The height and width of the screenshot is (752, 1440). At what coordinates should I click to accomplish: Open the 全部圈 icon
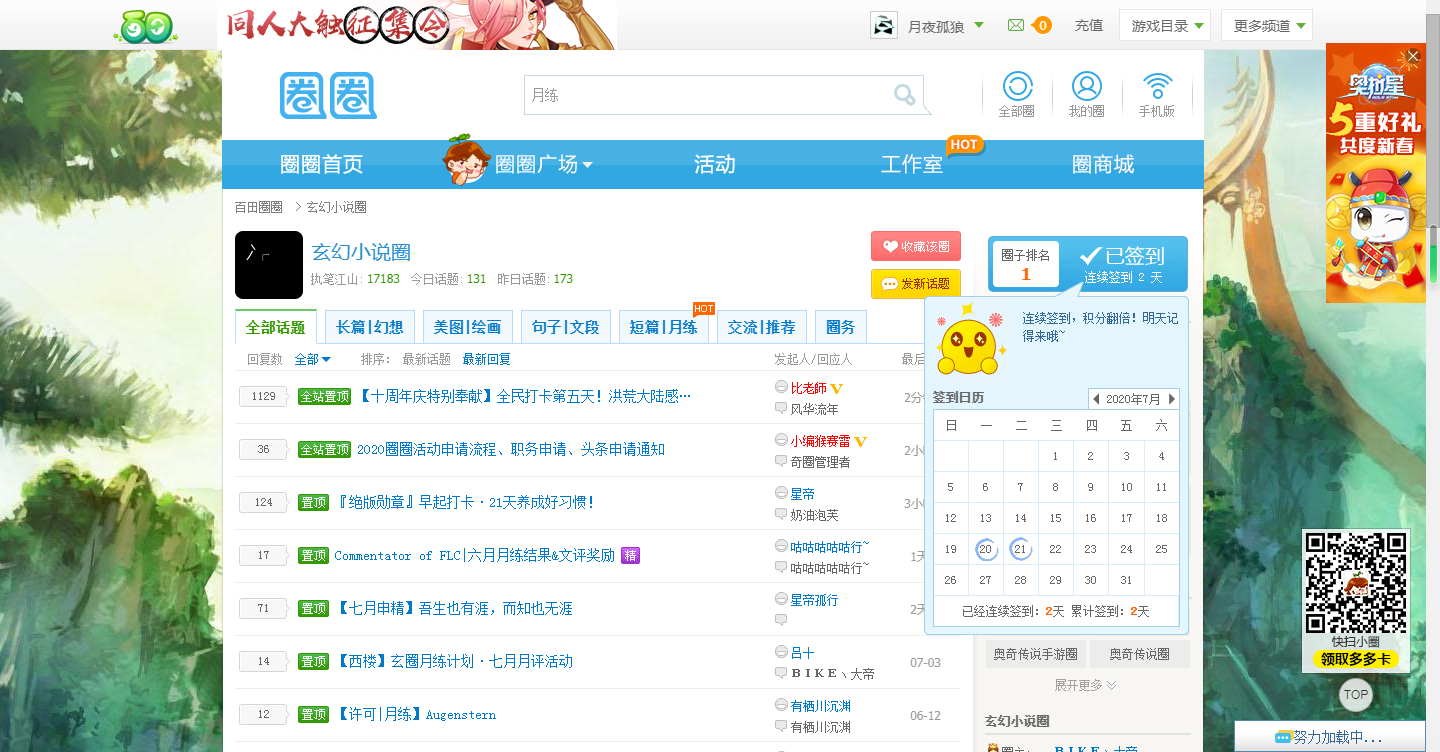[x=1017, y=95]
